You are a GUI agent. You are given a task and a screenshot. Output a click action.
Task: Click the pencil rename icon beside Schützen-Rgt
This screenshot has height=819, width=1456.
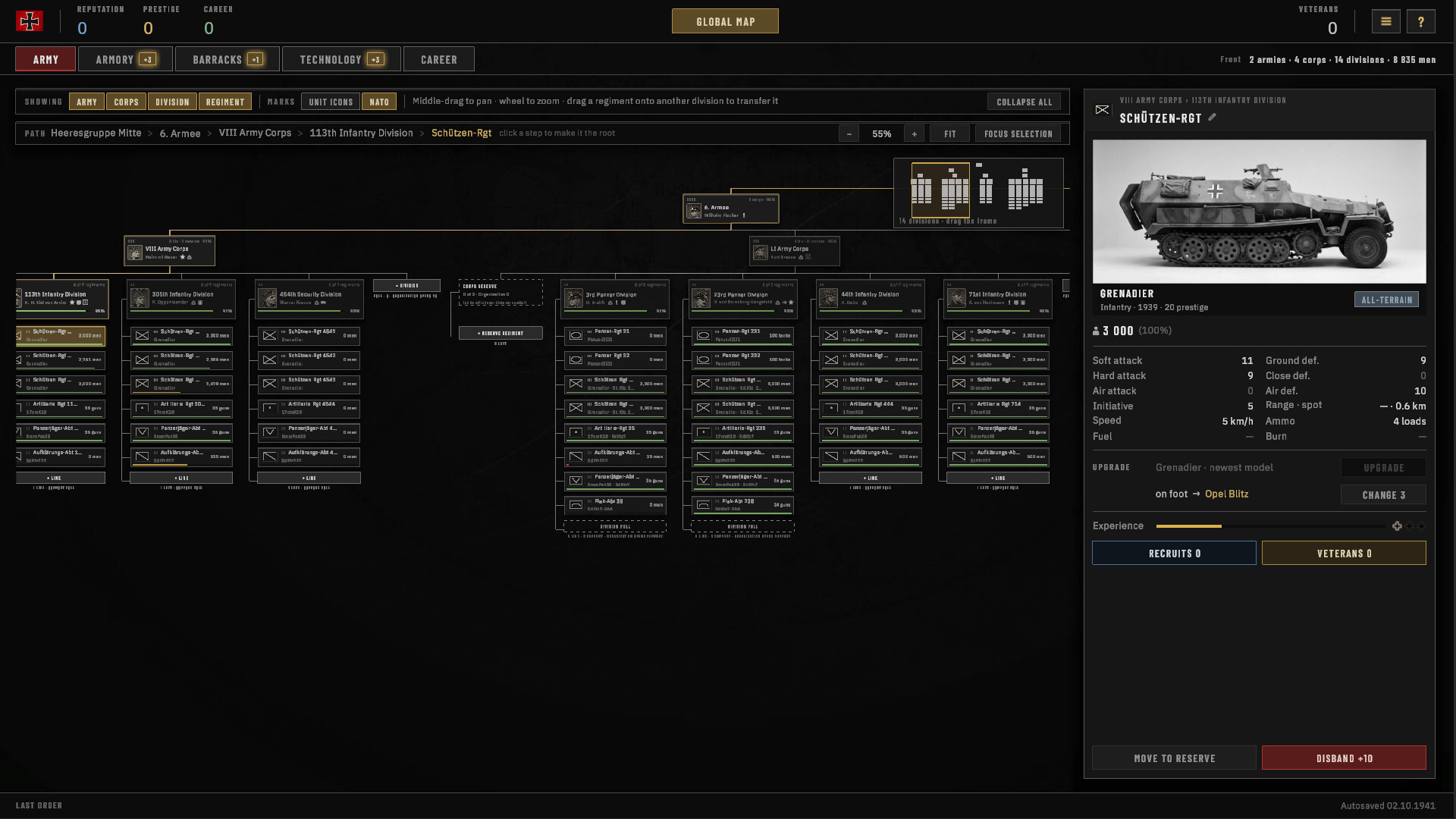1212,117
